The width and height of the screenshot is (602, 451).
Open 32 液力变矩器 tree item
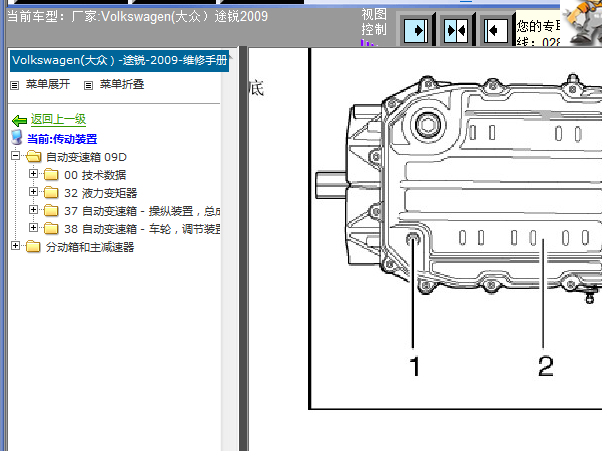(x=101, y=193)
